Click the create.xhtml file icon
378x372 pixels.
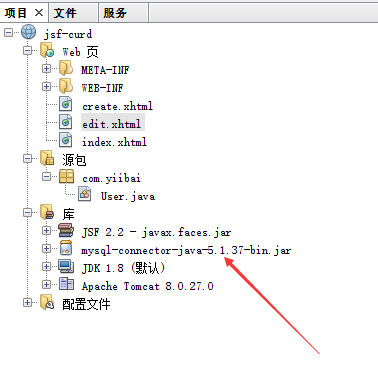pos(66,104)
